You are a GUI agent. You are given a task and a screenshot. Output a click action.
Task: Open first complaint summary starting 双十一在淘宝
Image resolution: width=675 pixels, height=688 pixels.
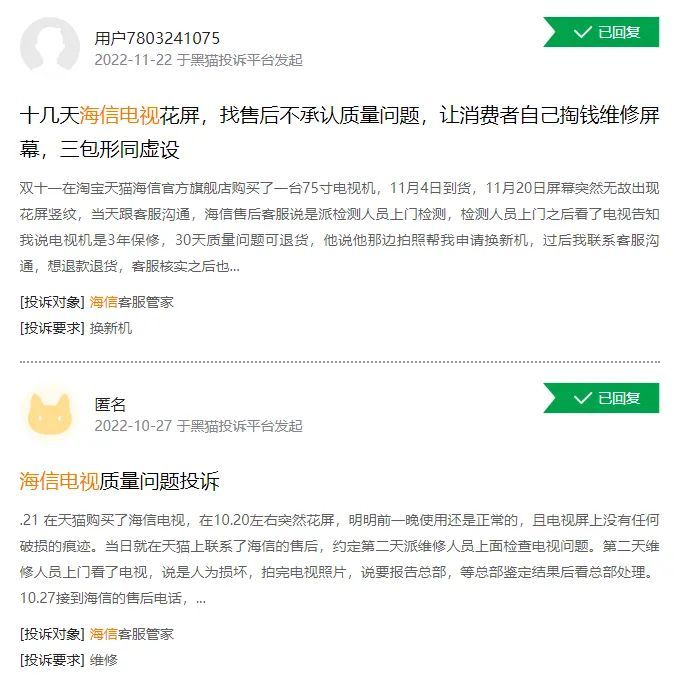[x=339, y=227]
